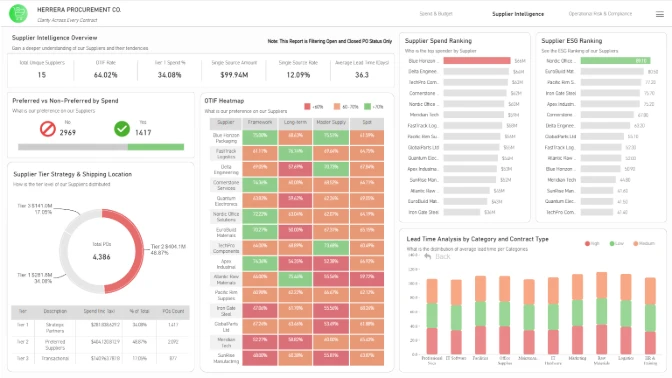Click the Professional Svcs stacked bar
The width and height of the screenshot is (672, 378).
click(432, 316)
